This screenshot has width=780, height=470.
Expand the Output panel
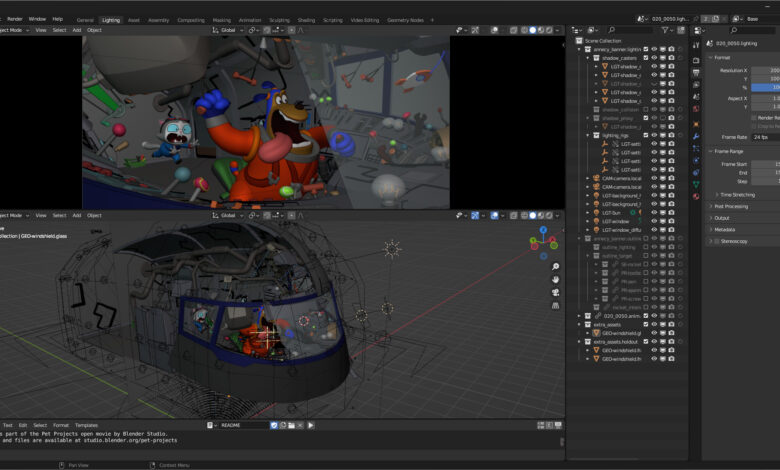pyautogui.click(x=720, y=218)
